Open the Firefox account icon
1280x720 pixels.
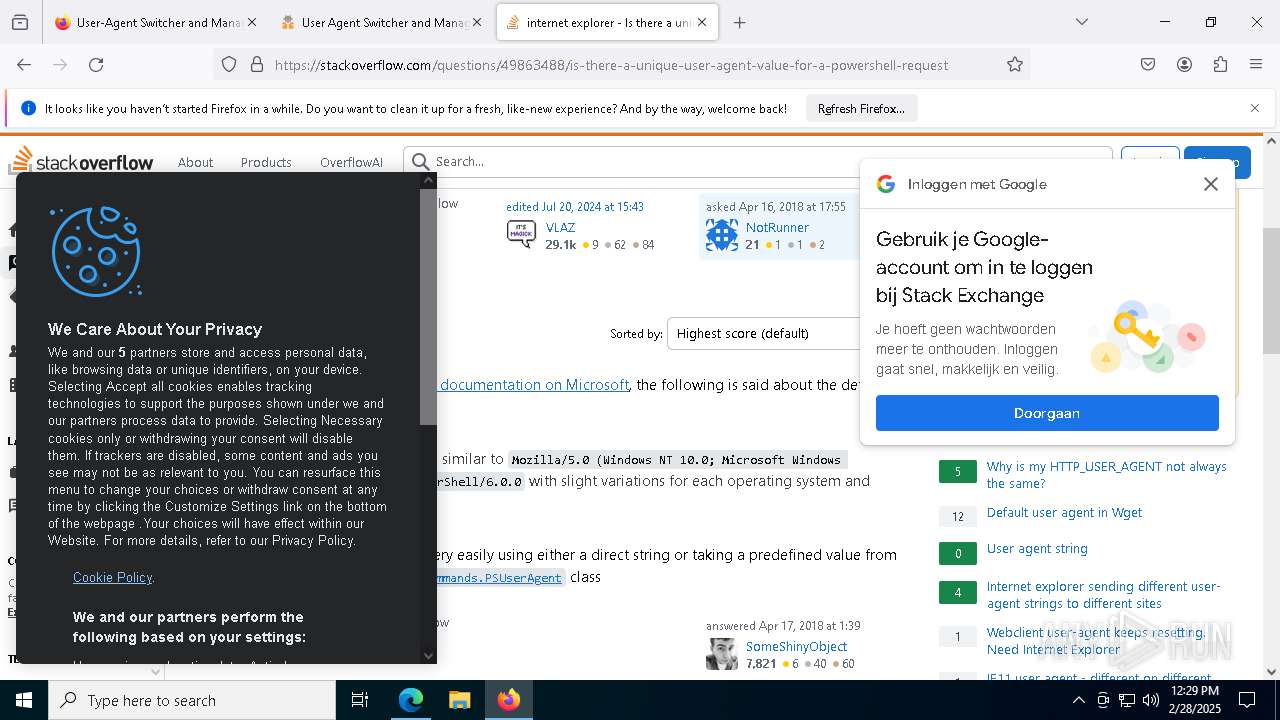coord(1184,64)
